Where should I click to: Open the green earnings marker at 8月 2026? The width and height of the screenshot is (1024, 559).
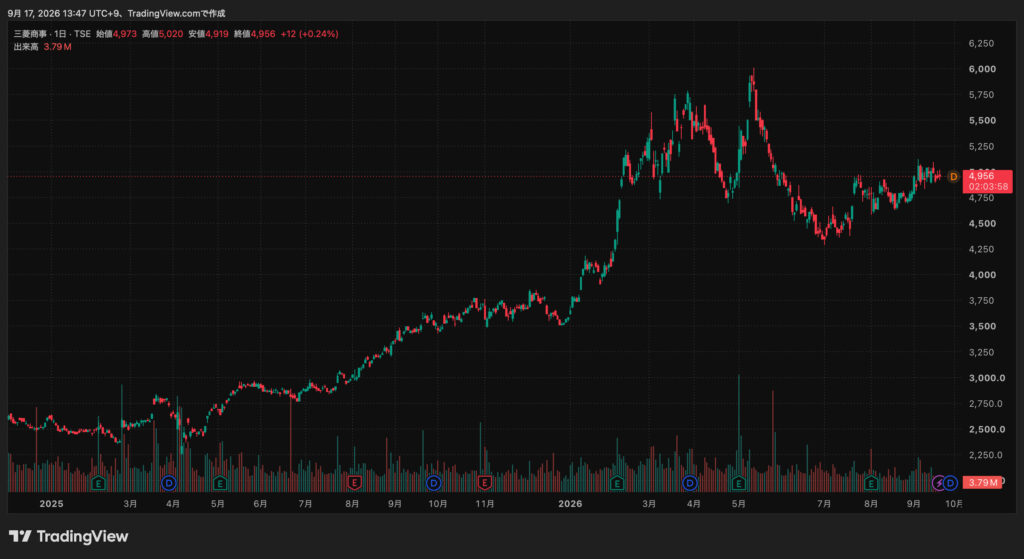(x=871, y=483)
